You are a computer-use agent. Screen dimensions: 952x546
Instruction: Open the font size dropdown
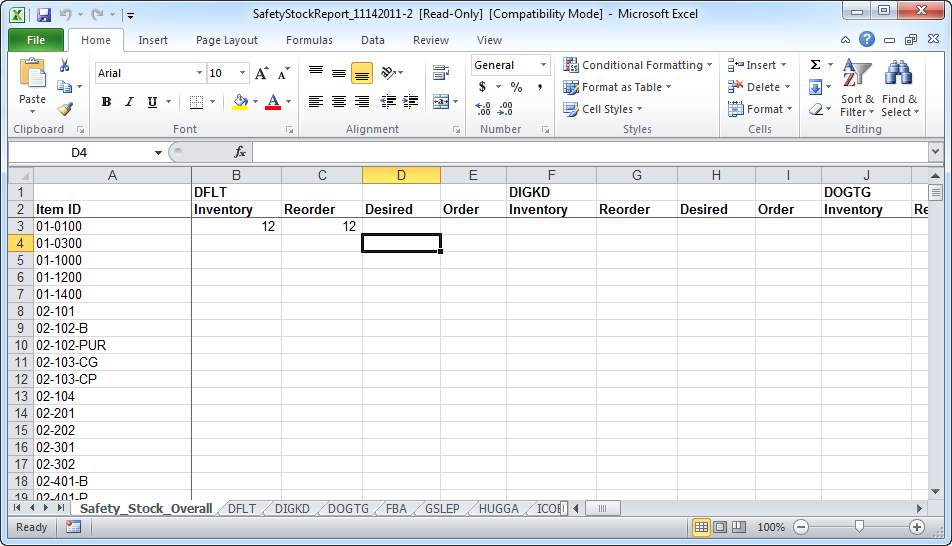click(x=242, y=73)
